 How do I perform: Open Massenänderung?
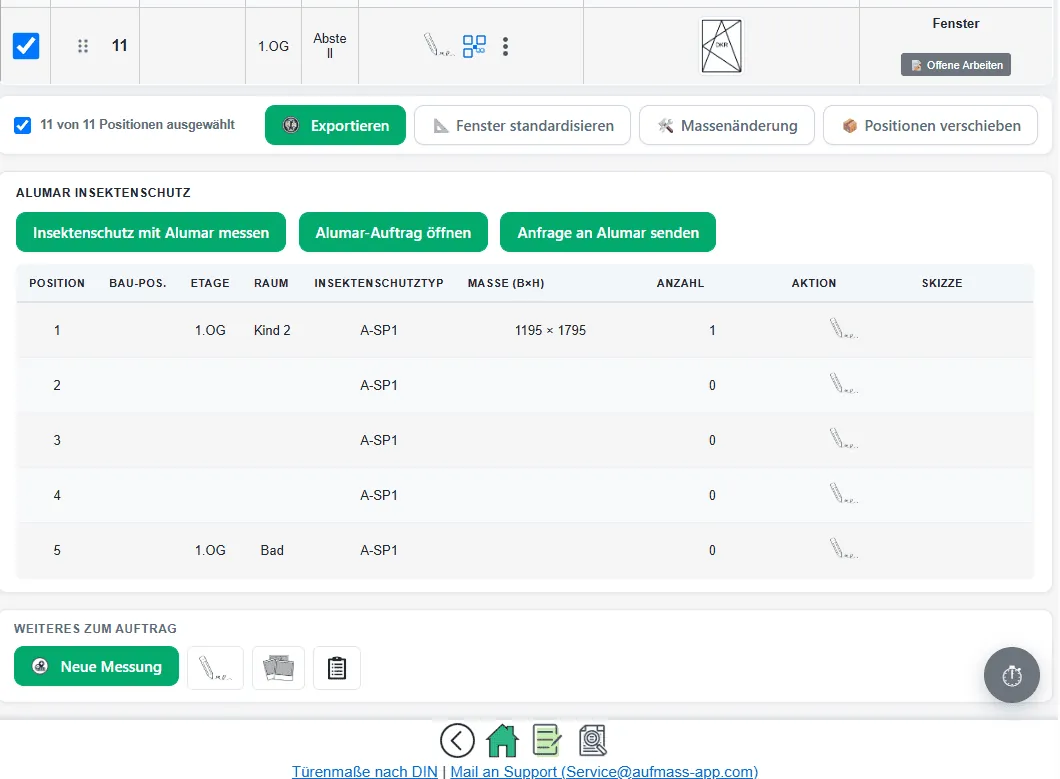tap(727, 125)
